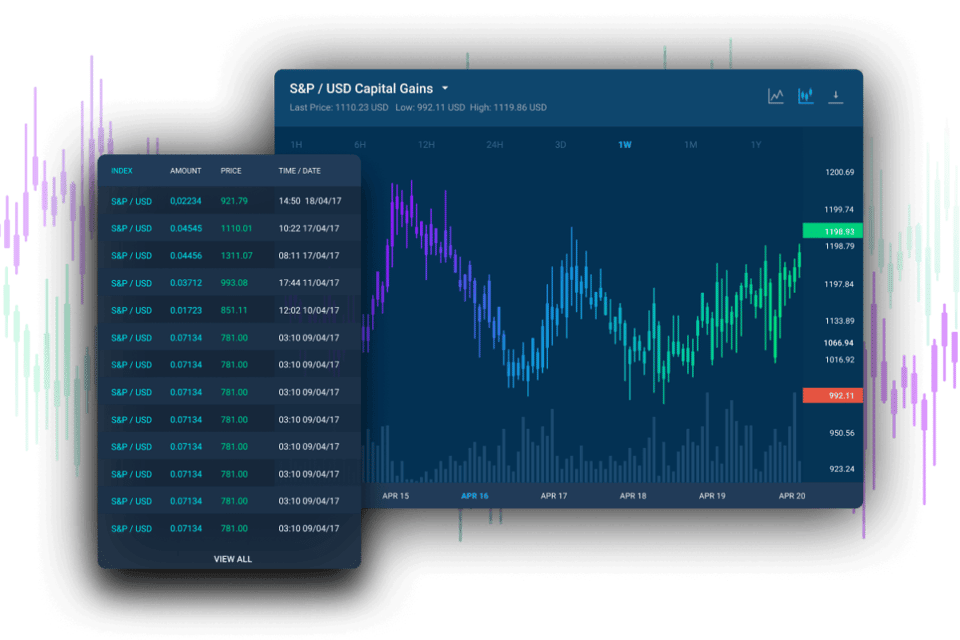Screen dimensions: 960x640
Task: Select the price cell 1110.01
Action: tap(236, 228)
